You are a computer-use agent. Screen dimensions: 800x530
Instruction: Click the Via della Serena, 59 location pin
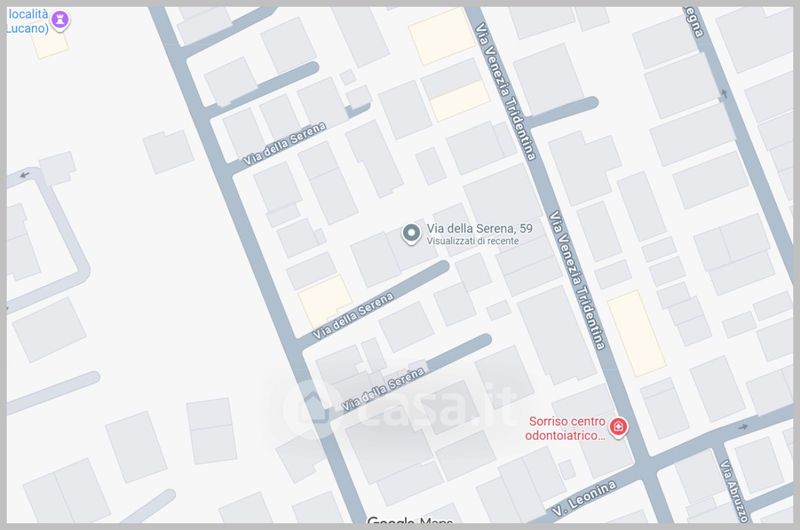coord(411,234)
